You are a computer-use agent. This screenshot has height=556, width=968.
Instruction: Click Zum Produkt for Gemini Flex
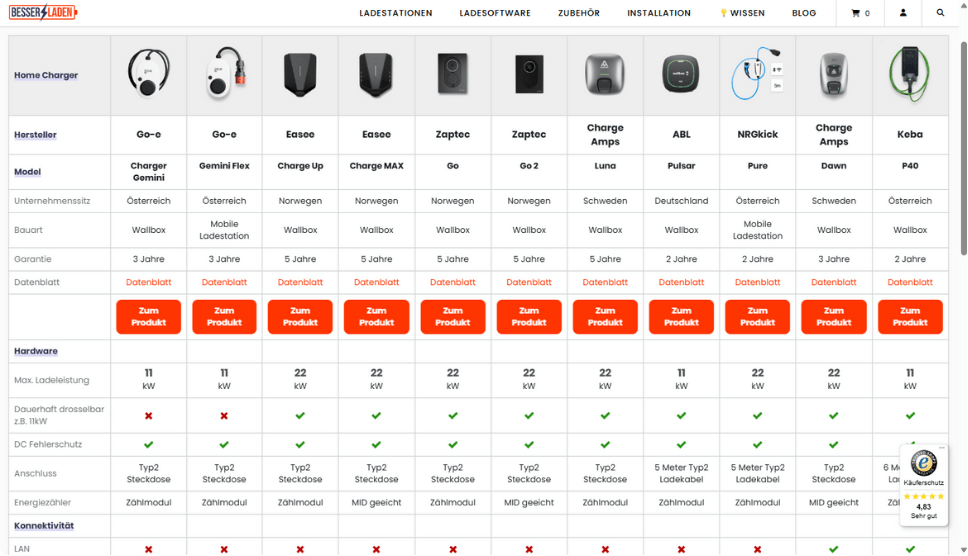coord(224,317)
